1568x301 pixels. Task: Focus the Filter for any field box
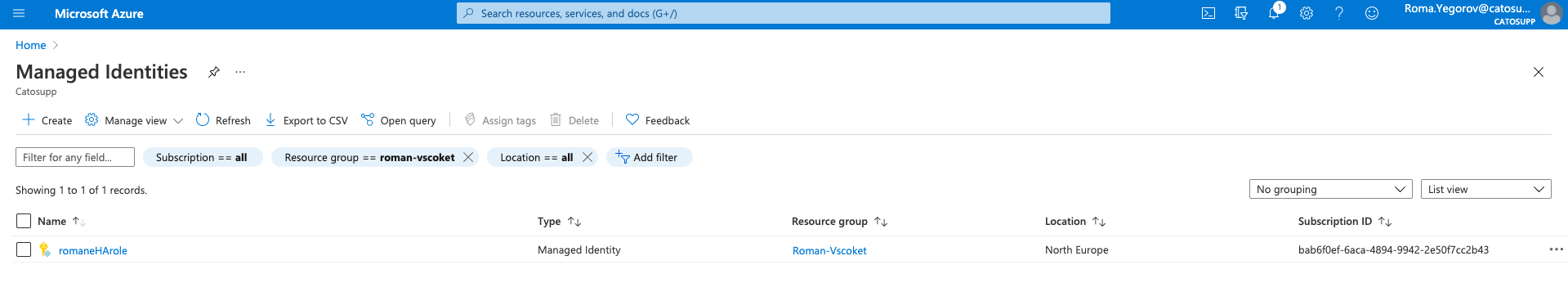click(75, 157)
